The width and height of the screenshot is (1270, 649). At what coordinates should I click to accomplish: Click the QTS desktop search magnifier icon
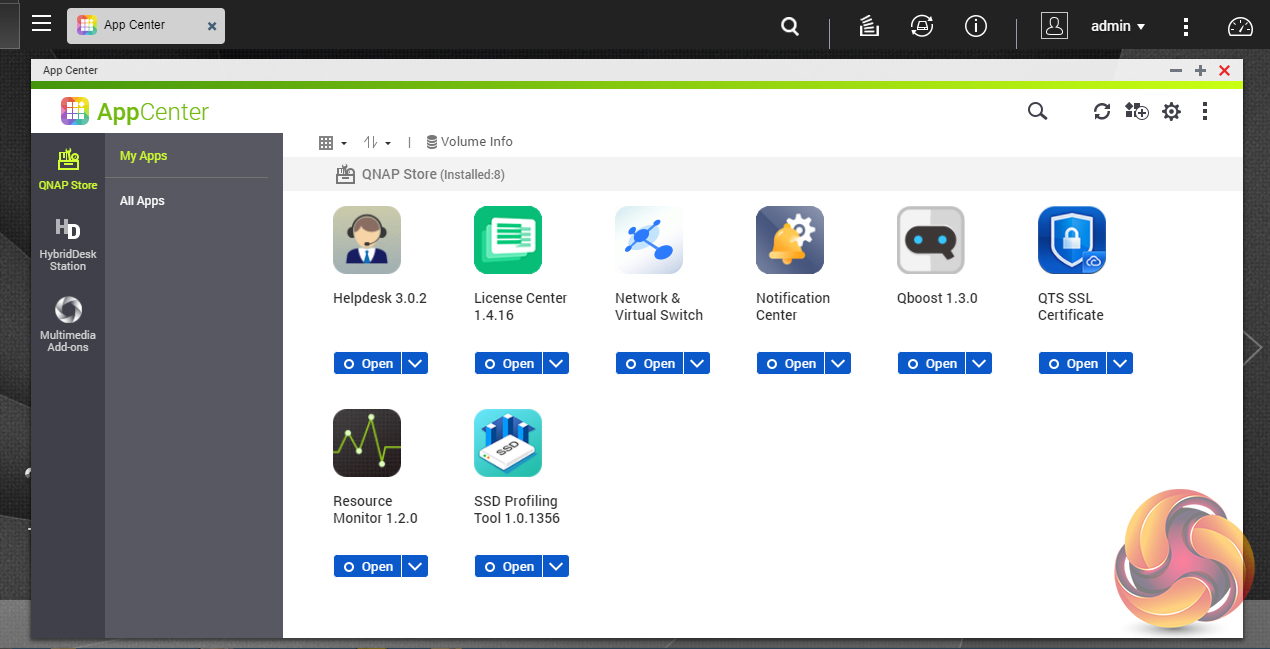click(x=790, y=27)
